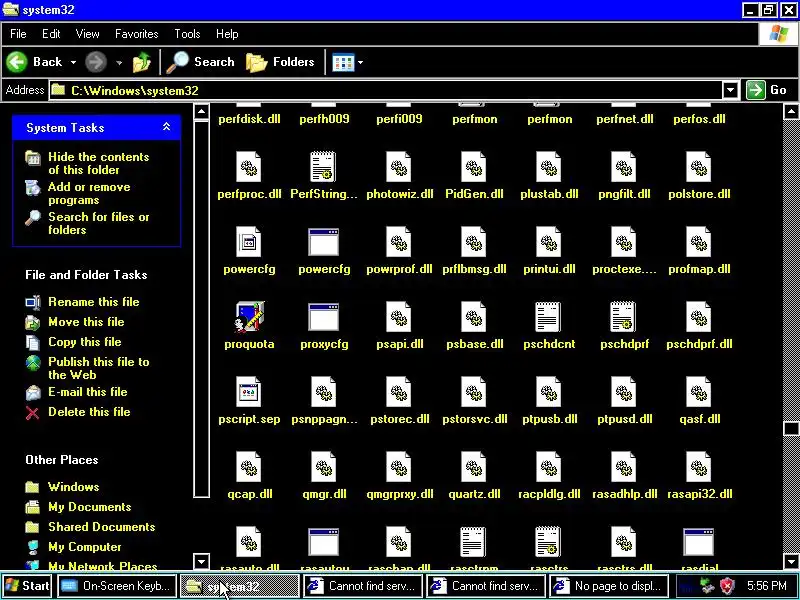The height and width of the screenshot is (600, 800).
Task: Open the Tools menu
Action: 187,34
